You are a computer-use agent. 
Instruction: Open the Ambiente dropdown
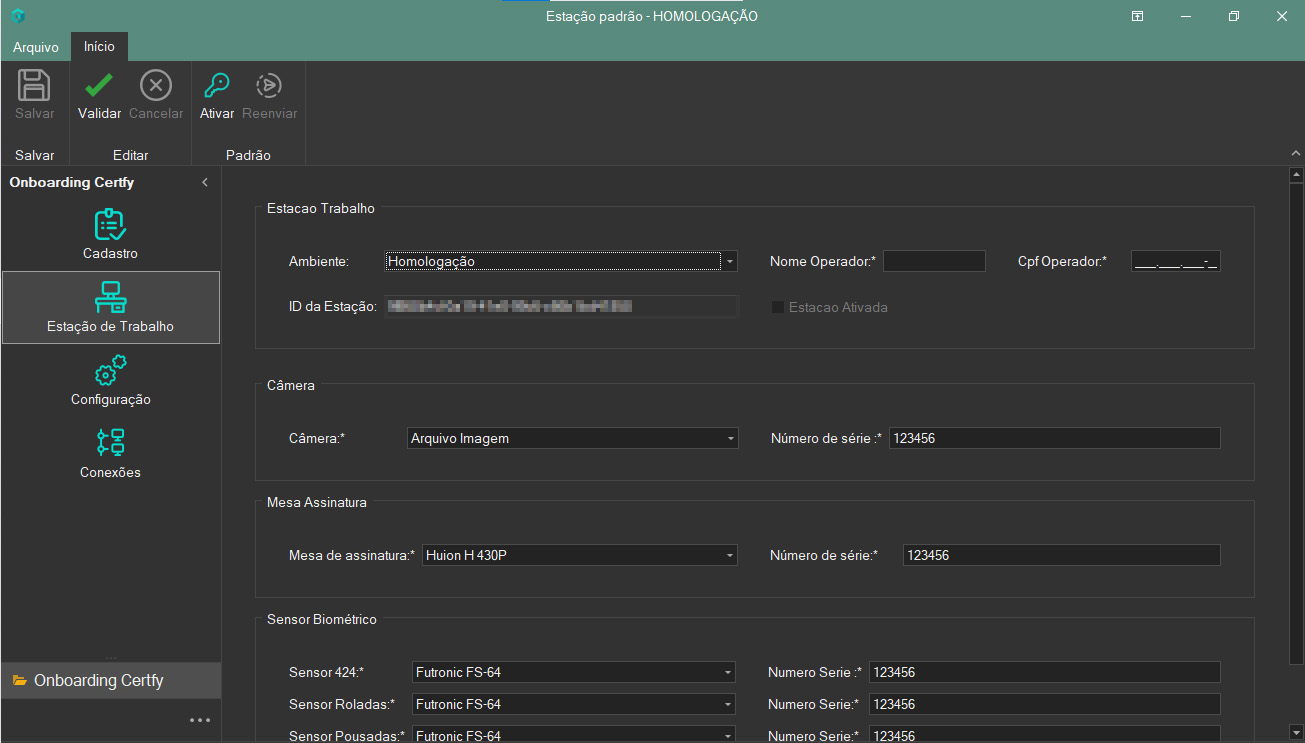(x=730, y=262)
